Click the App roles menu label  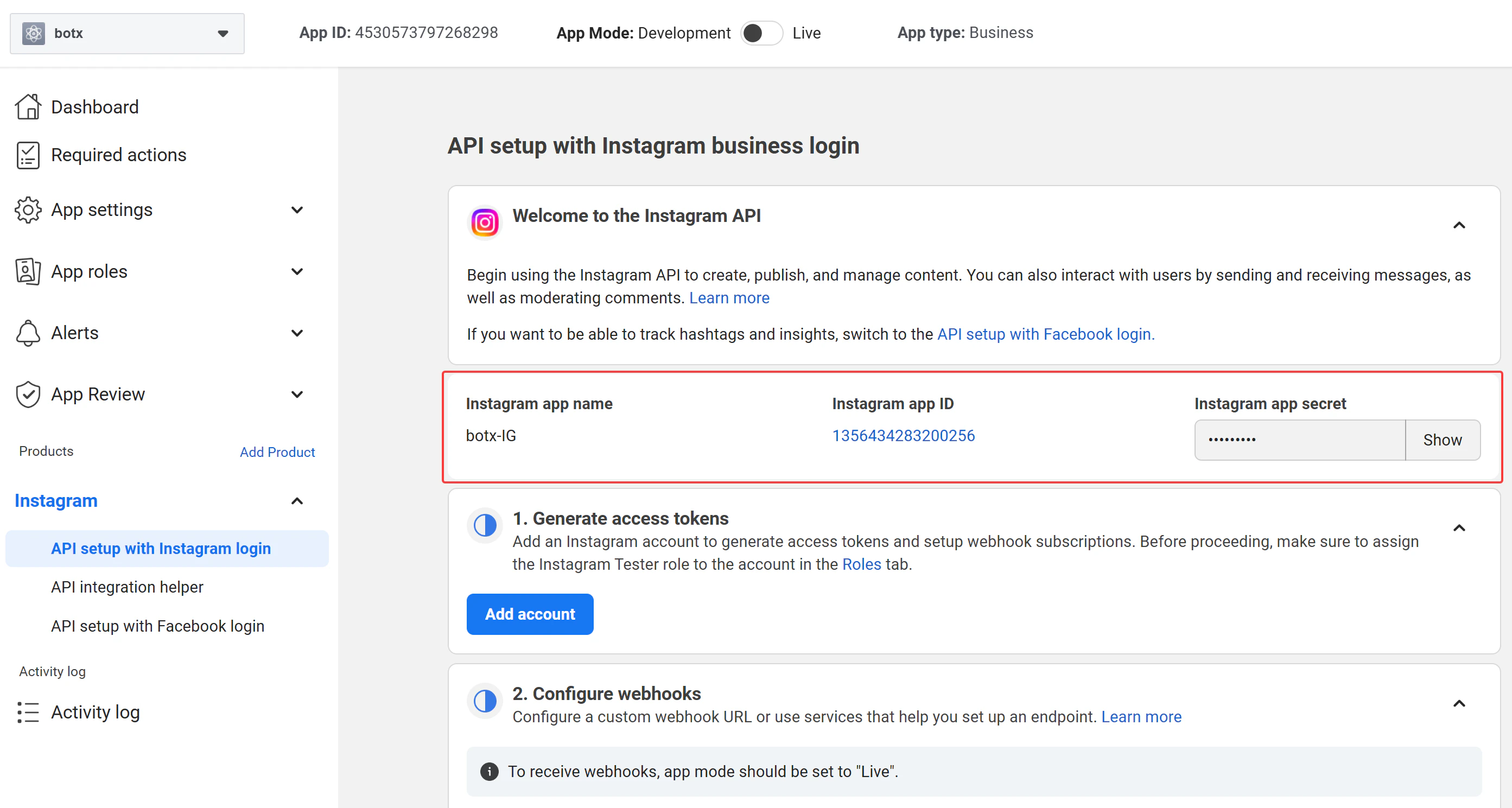click(89, 271)
